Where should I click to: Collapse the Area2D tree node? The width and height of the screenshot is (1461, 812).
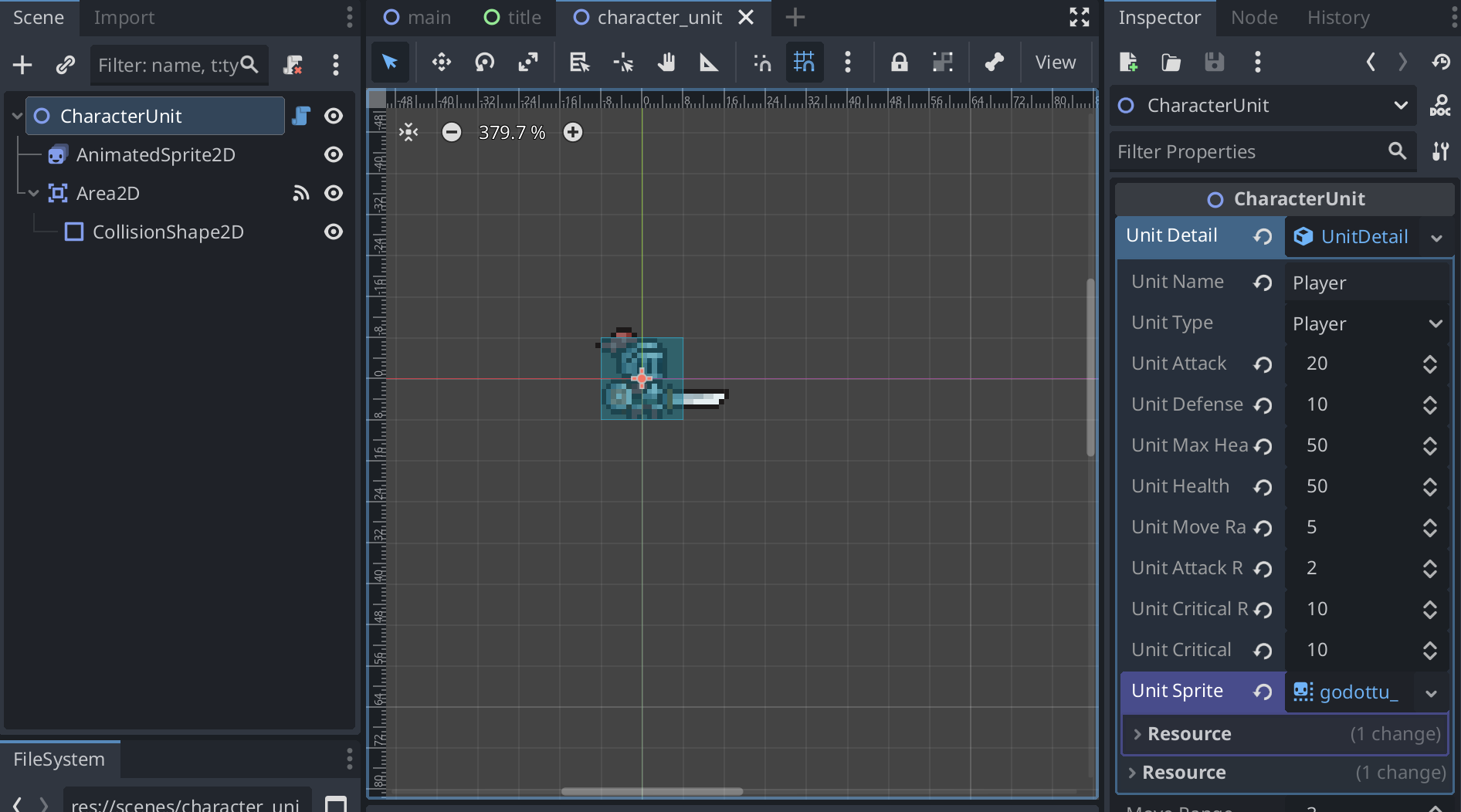[33, 193]
